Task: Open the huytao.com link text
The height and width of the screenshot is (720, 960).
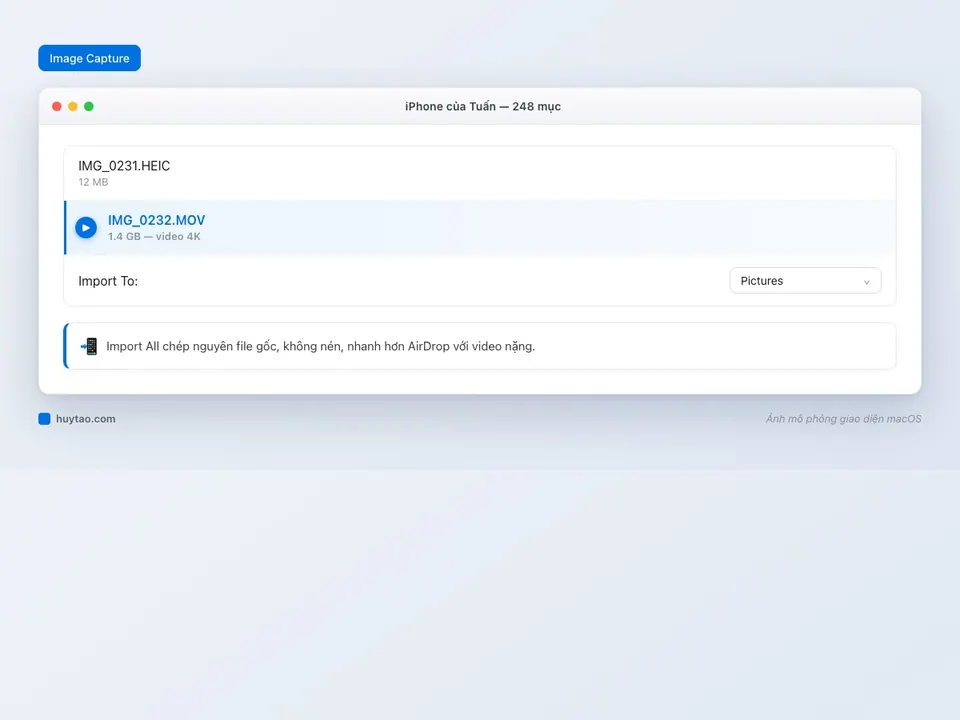Action: pos(86,419)
